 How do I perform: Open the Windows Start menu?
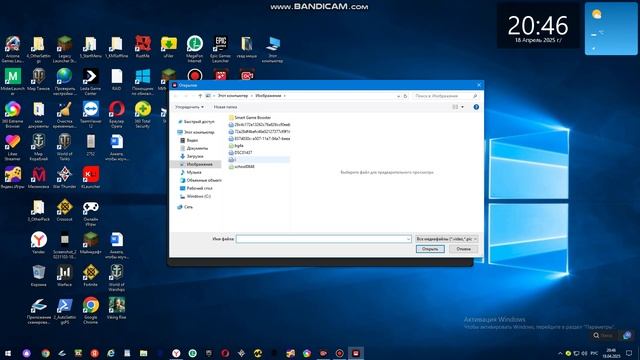8,353
